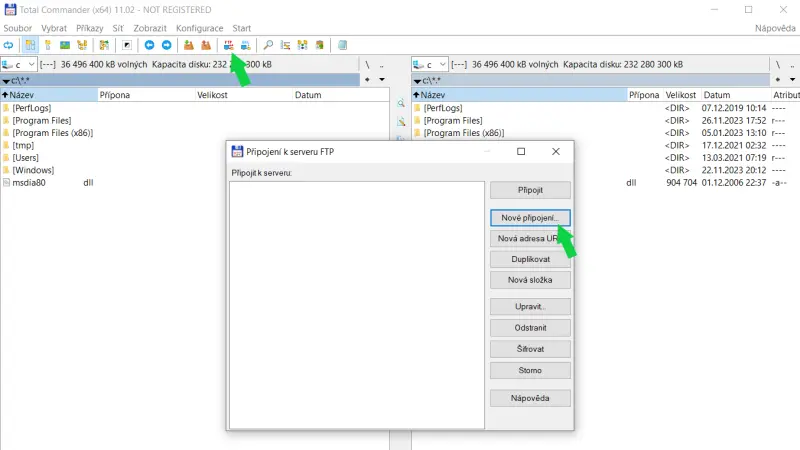Image resolution: width=800 pixels, height=450 pixels.
Task: Expand left panel directory history arrow
Action: [382, 80]
